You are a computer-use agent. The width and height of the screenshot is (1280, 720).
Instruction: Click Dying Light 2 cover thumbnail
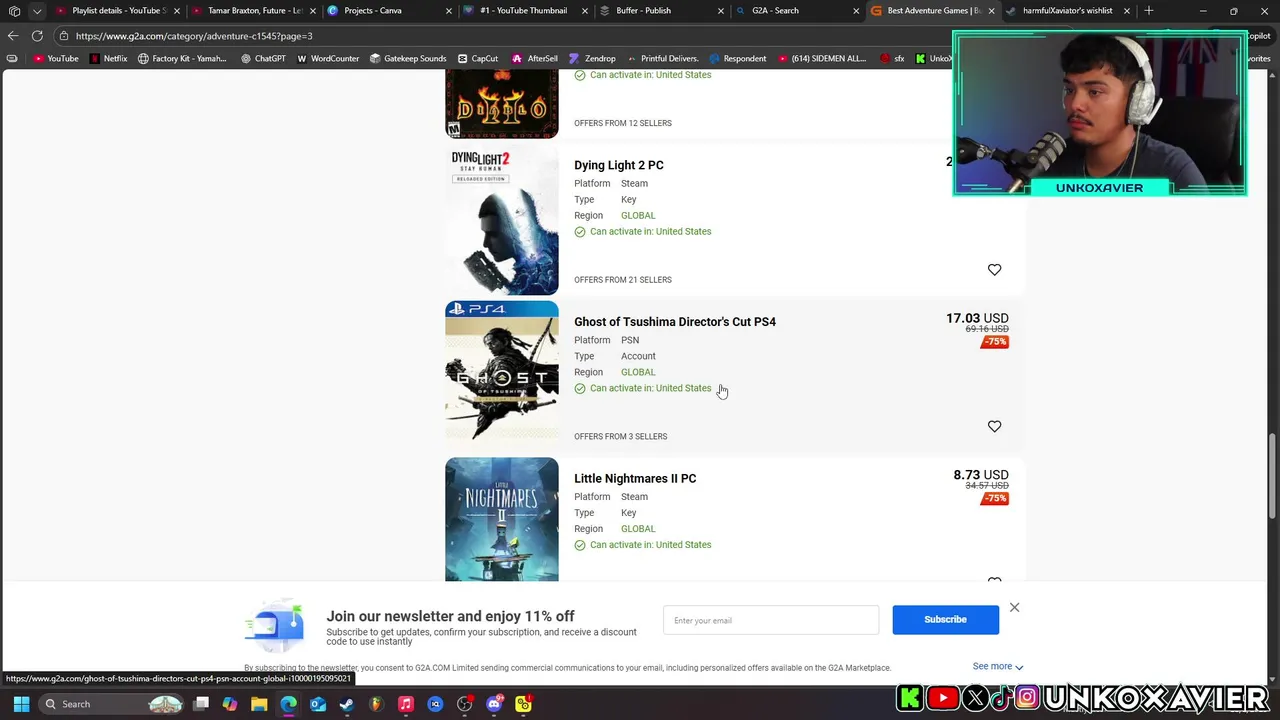(502, 220)
